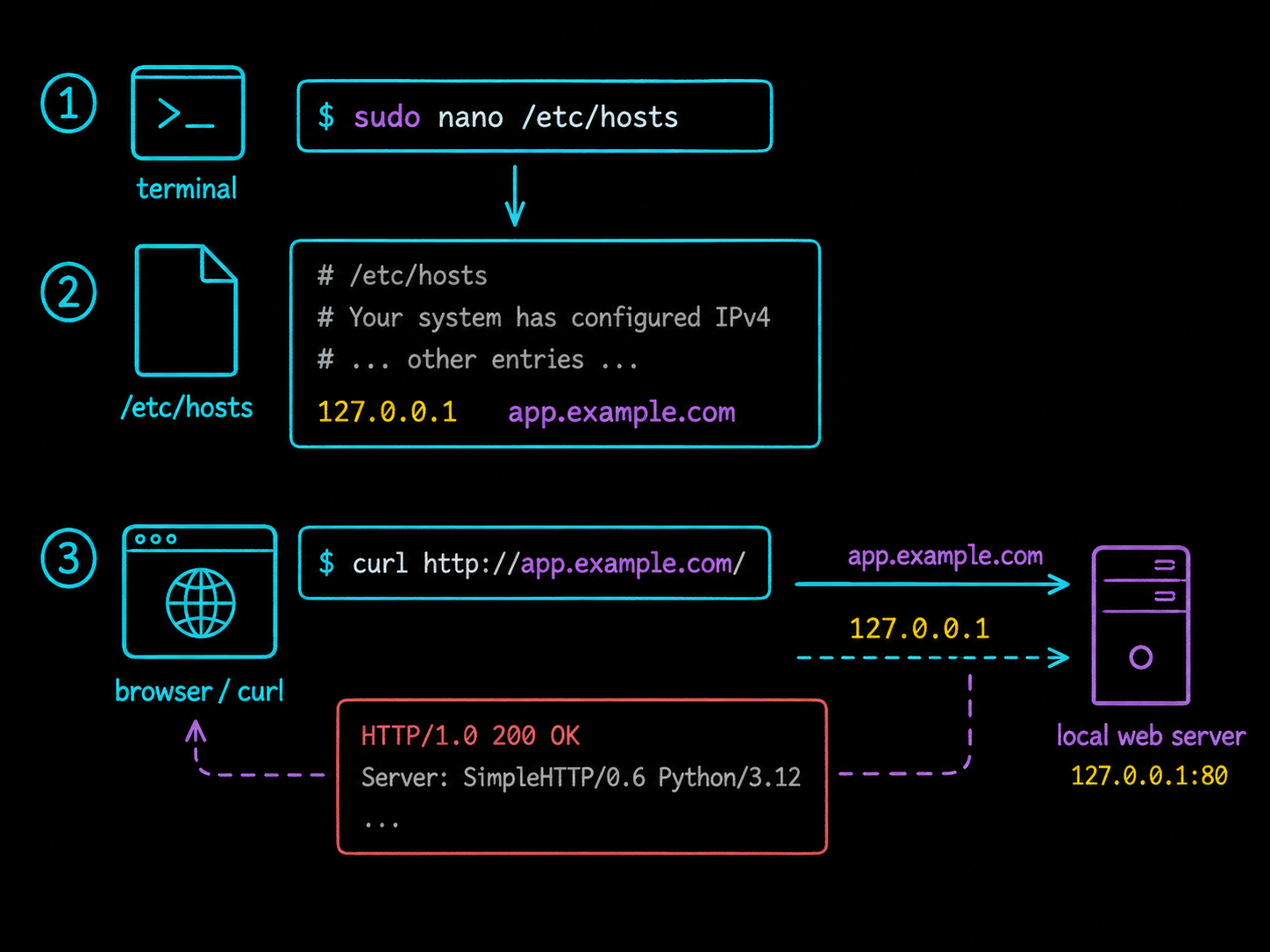Select the 'local web server' label
This screenshot has width=1270, height=952.
coord(1151,735)
